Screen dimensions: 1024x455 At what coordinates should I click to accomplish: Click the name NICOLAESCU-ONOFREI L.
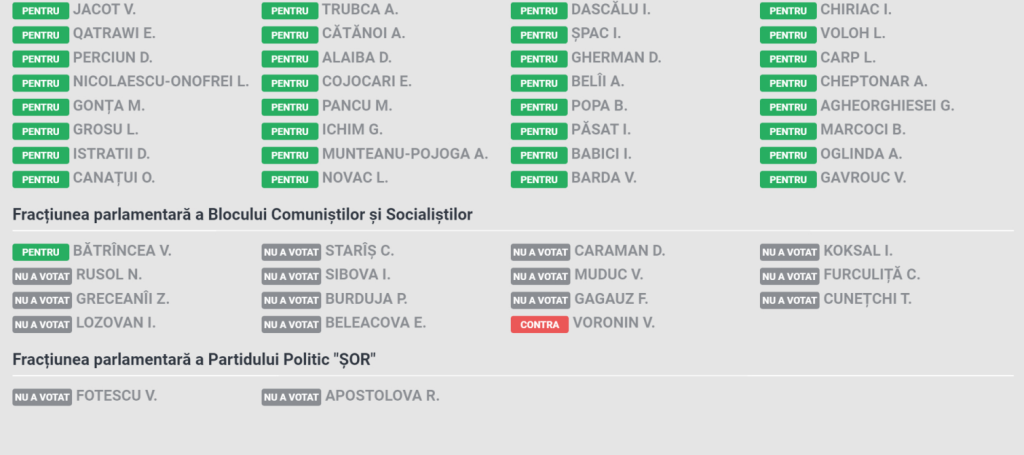coord(161,82)
